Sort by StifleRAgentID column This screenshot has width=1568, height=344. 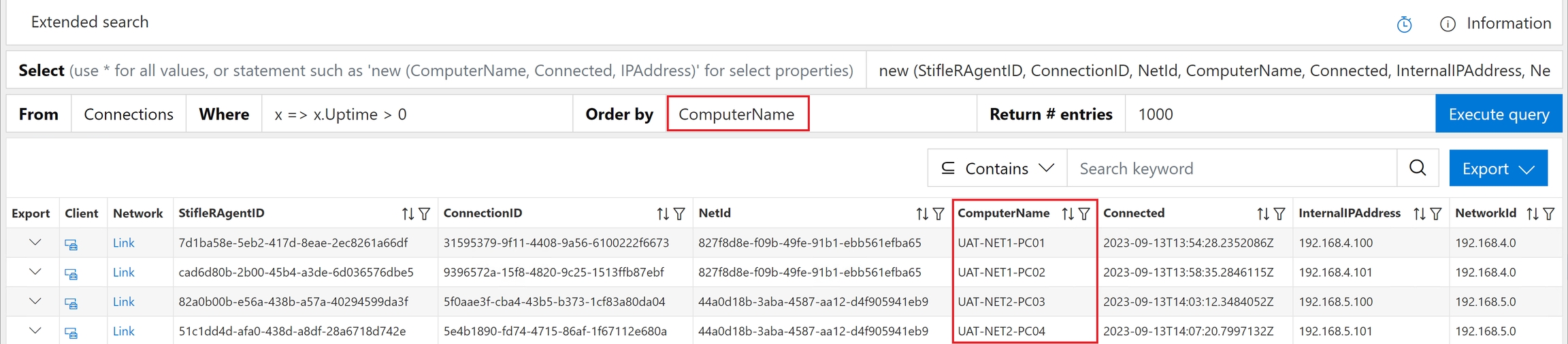[x=408, y=214]
